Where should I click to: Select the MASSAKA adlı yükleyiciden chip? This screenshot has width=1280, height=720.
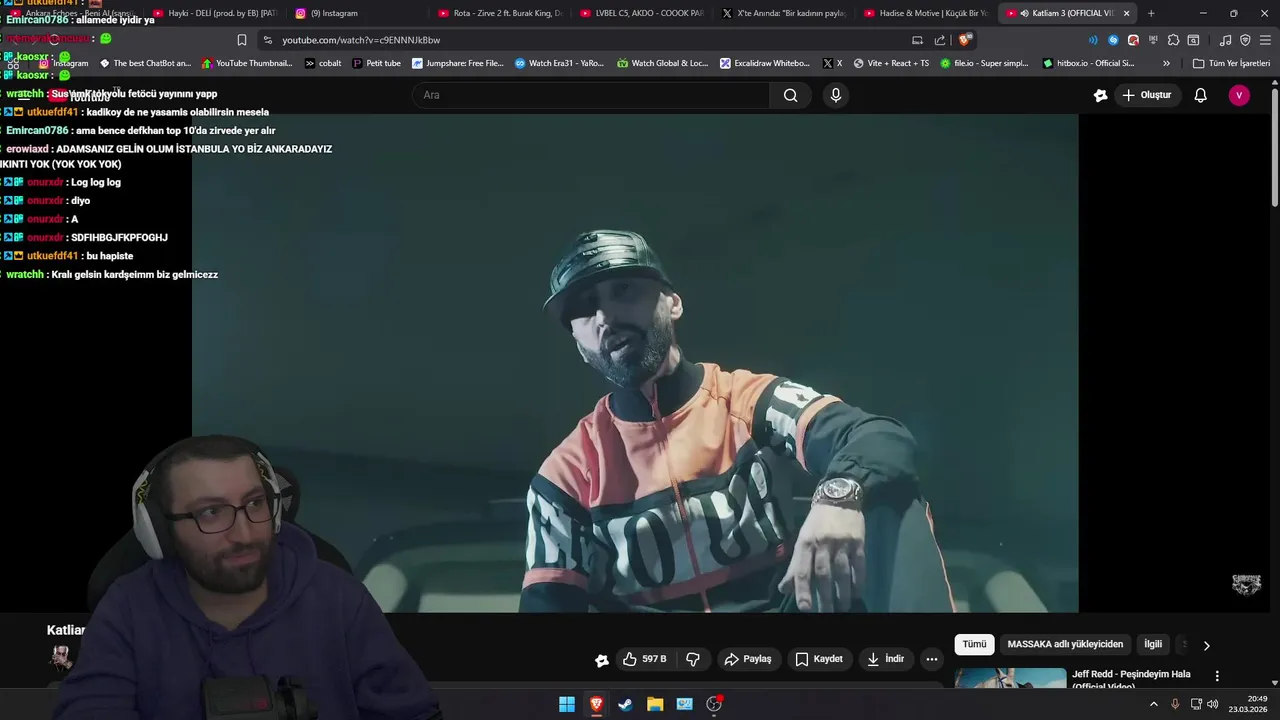point(1065,644)
